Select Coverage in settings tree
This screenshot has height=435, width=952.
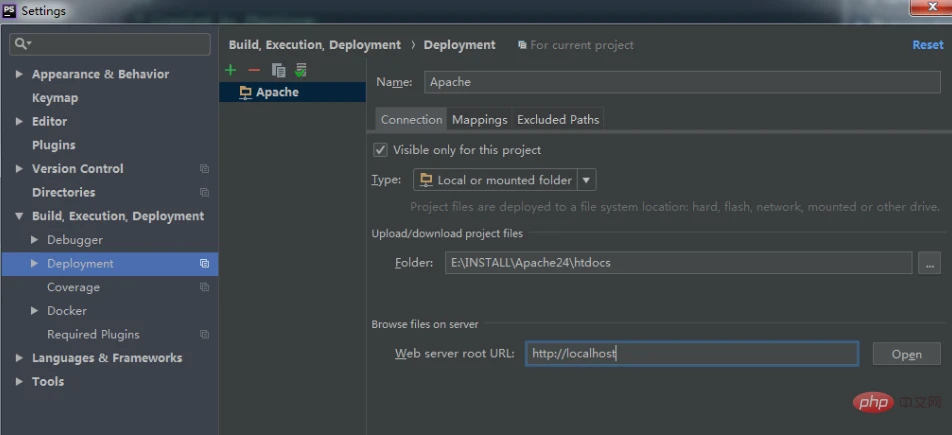[73, 287]
